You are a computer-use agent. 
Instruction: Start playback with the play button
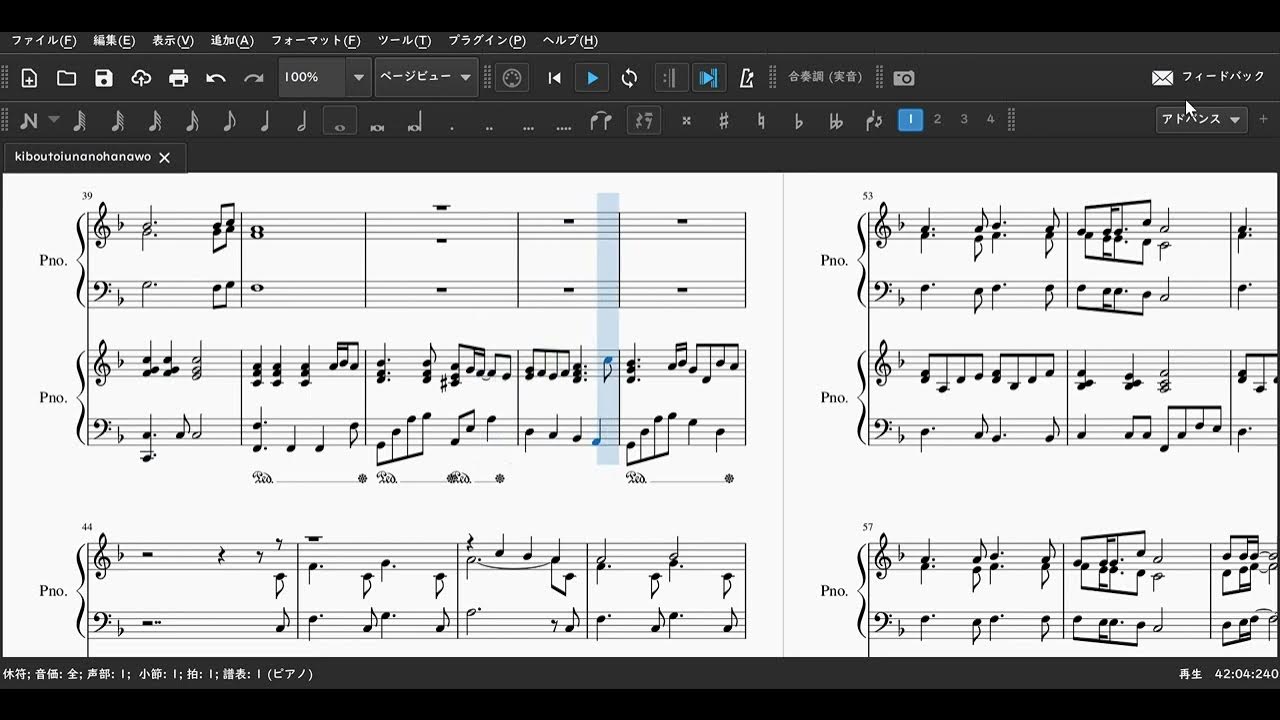tap(592, 78)
